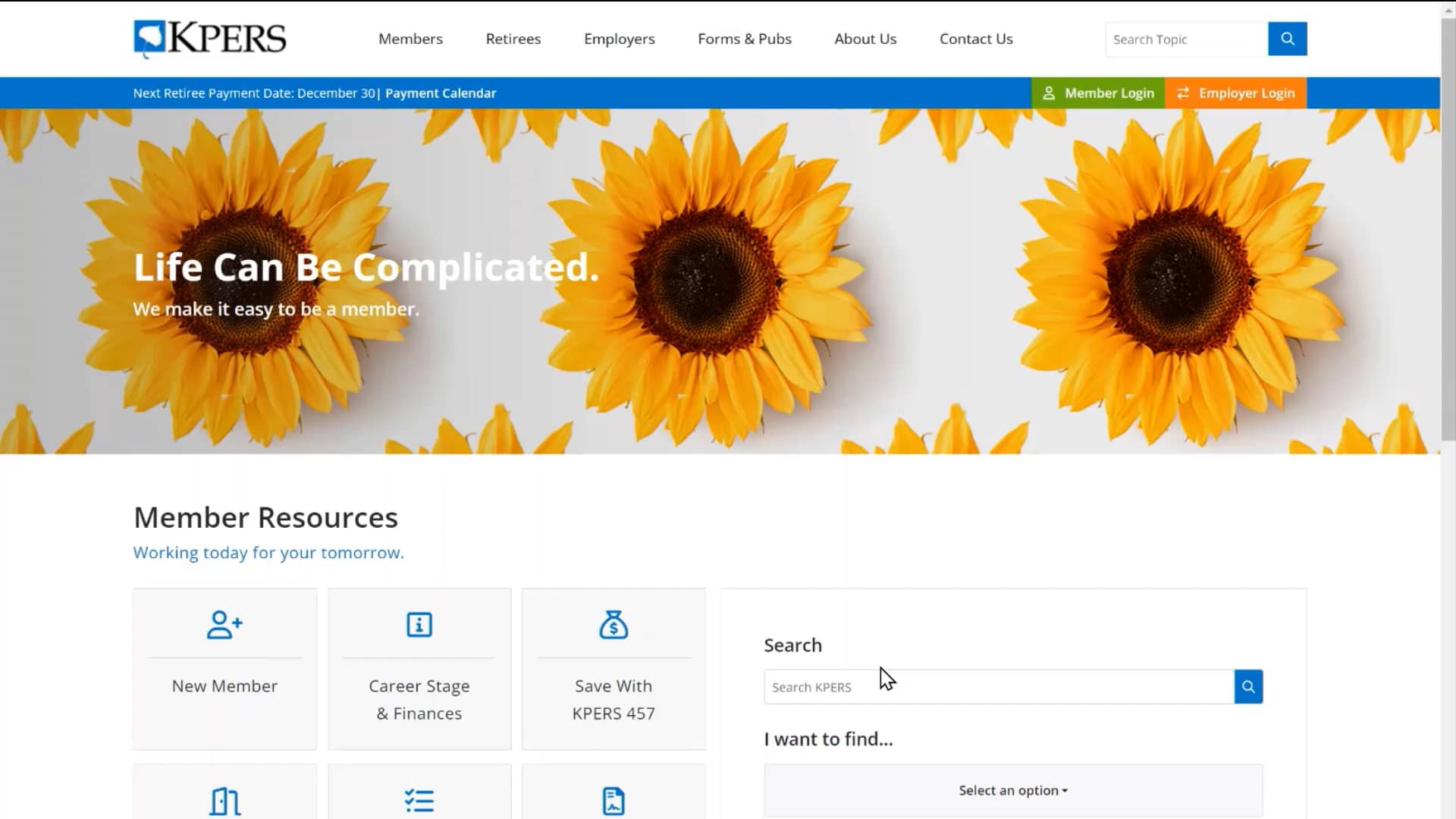This screenshot has width=1456, height=819.
Task: Click inside the Search KPERS field
Action: pyautogui.click(x=948, y=686)
